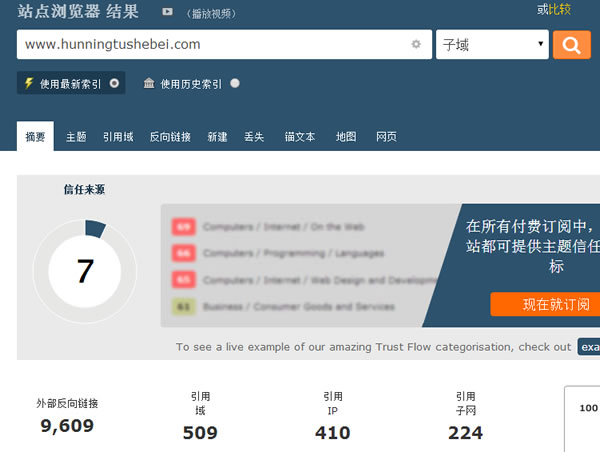Open the 反向链接 tab
The image size is (600, 452).
click(170, 137)
